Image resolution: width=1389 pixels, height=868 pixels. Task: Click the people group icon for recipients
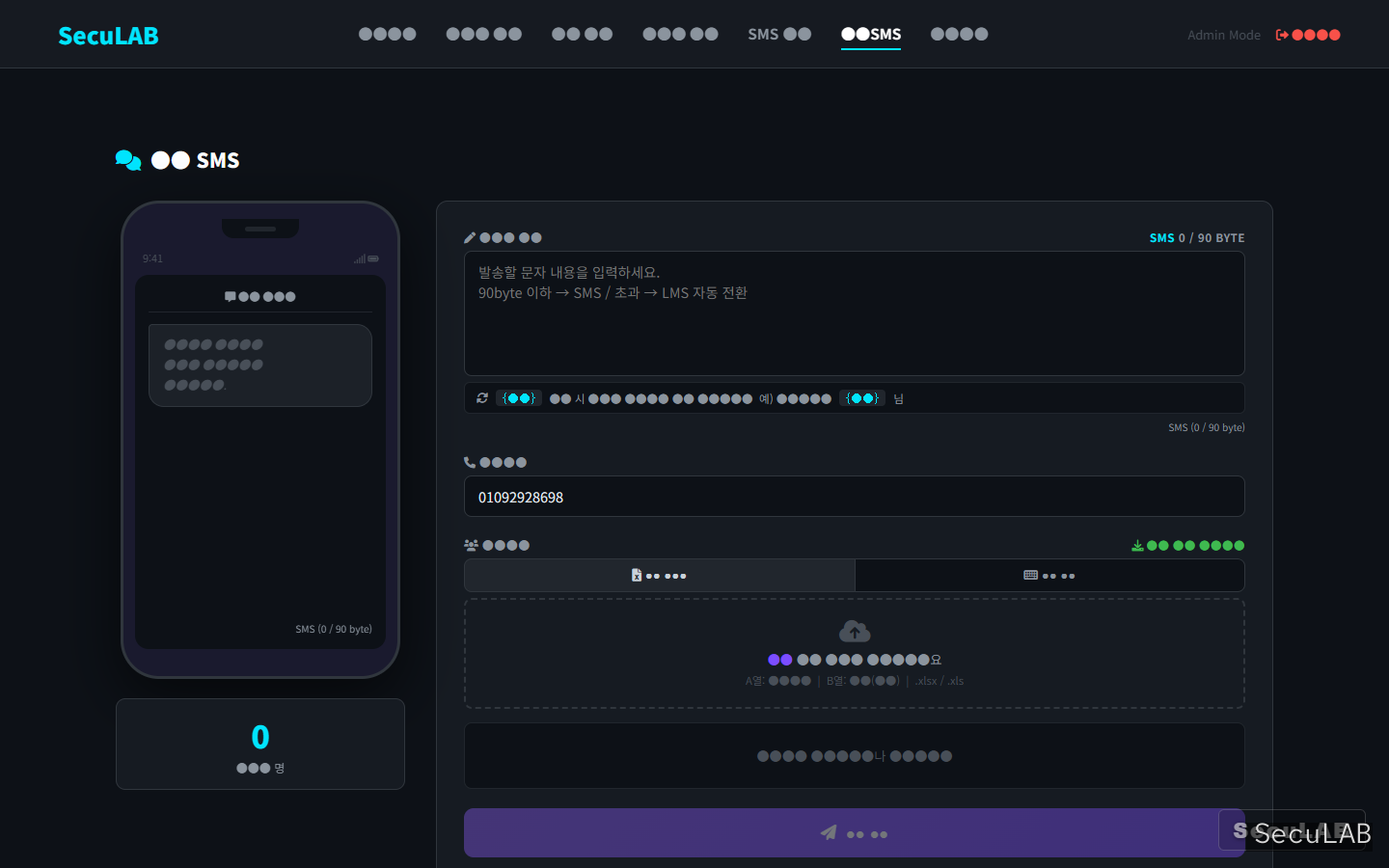pyautogui.click(x=471, y=545)
